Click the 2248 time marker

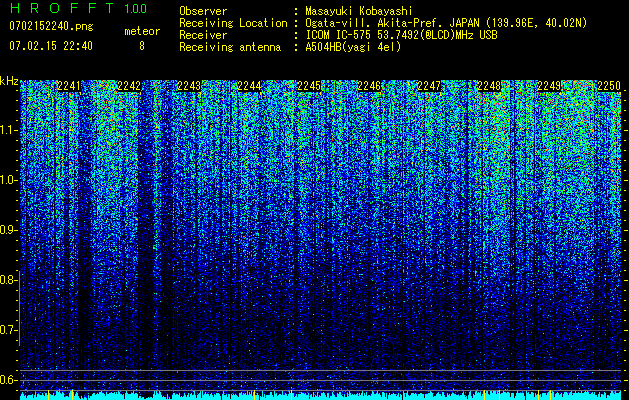click(489, 86)
